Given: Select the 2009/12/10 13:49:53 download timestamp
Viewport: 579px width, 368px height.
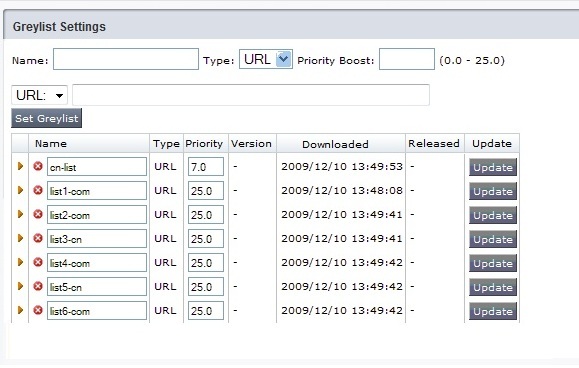Looking at the screenshot, I should (x=342, y=166).
